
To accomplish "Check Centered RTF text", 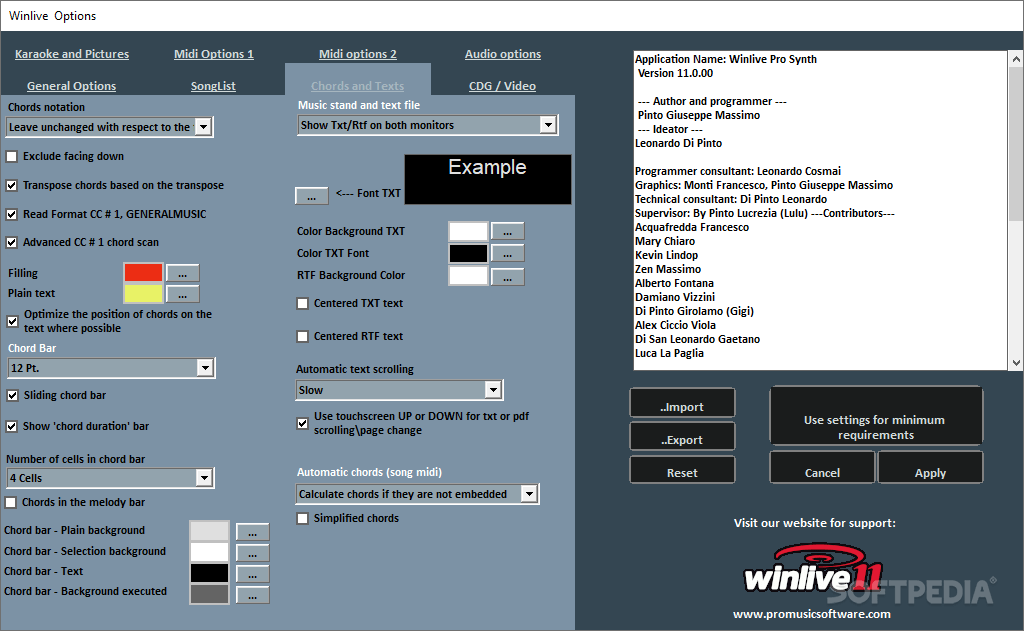I will click(303, 336).
